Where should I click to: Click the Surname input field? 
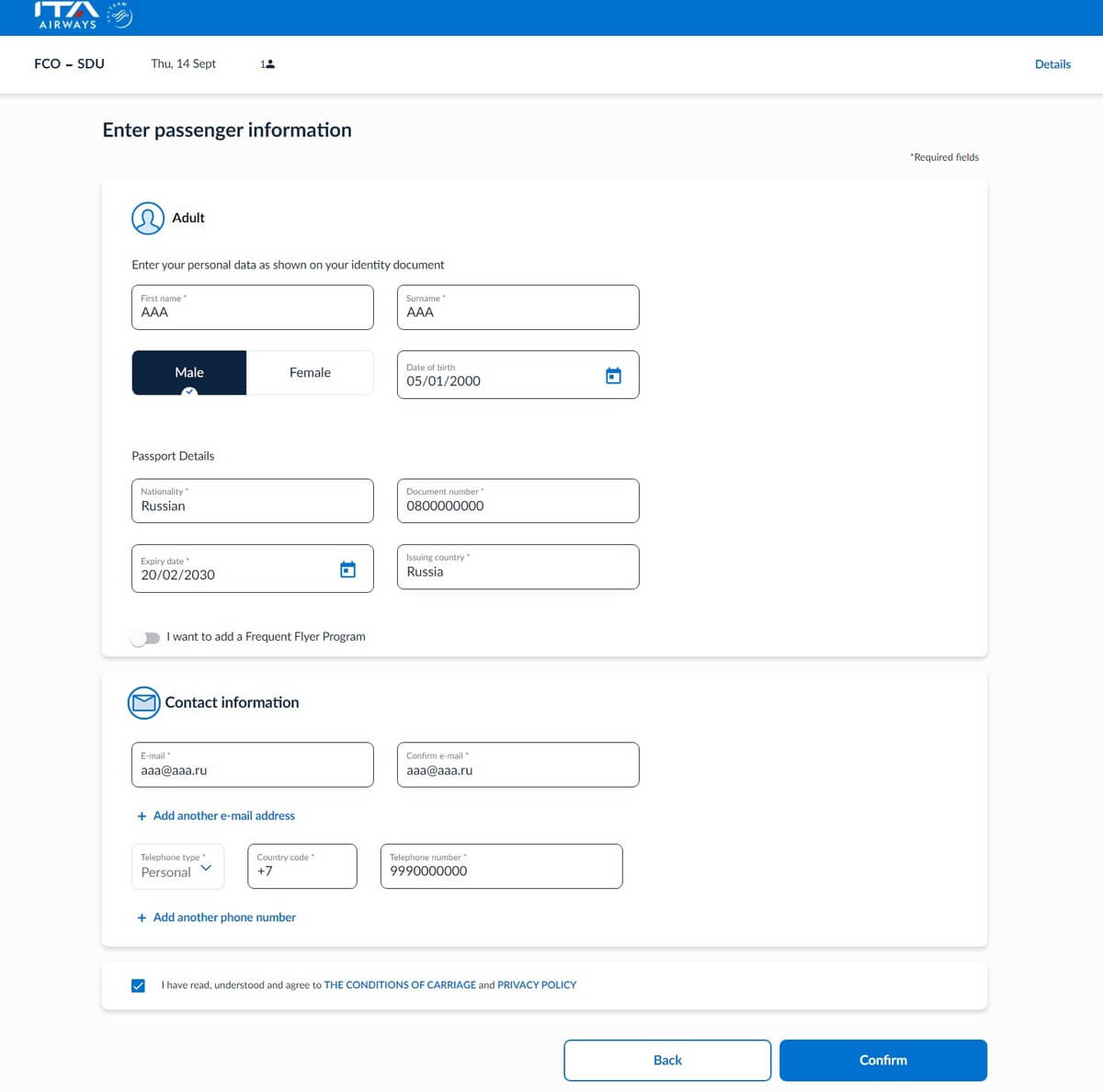pos(518,307)
